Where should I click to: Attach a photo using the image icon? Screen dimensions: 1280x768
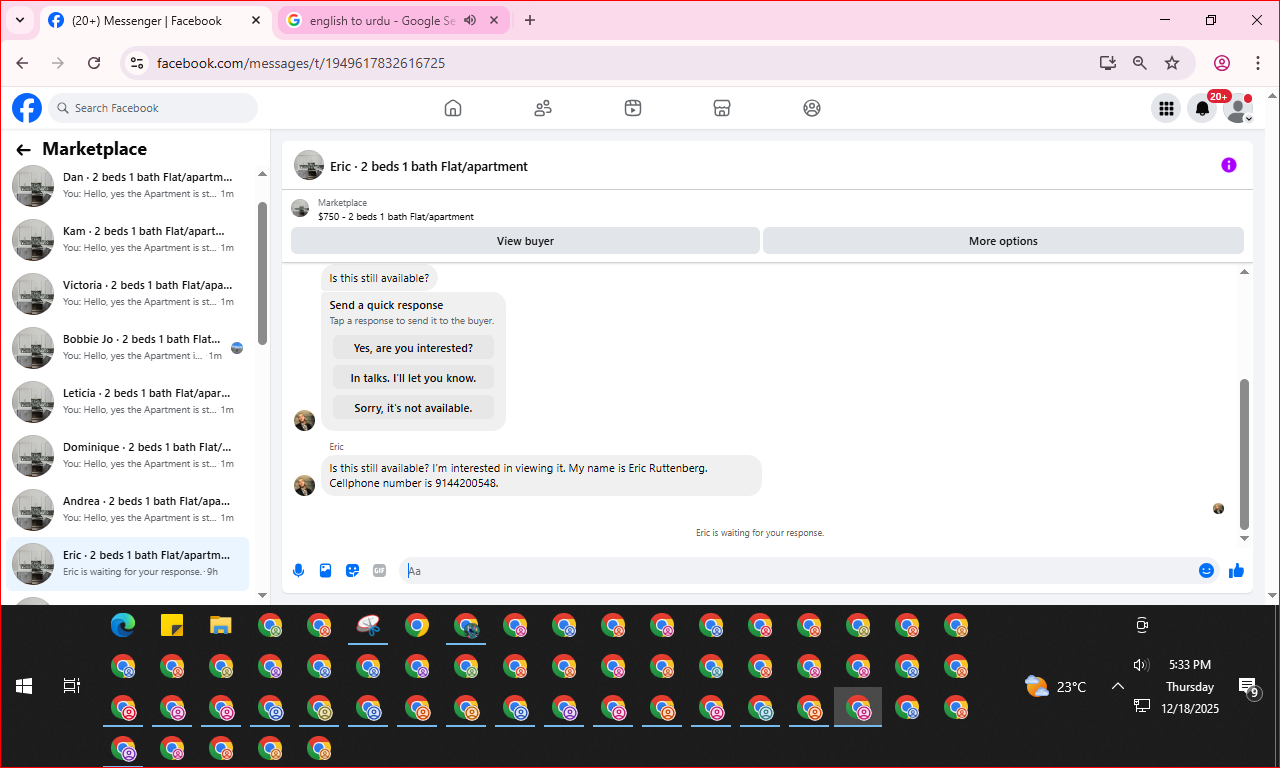325,570
